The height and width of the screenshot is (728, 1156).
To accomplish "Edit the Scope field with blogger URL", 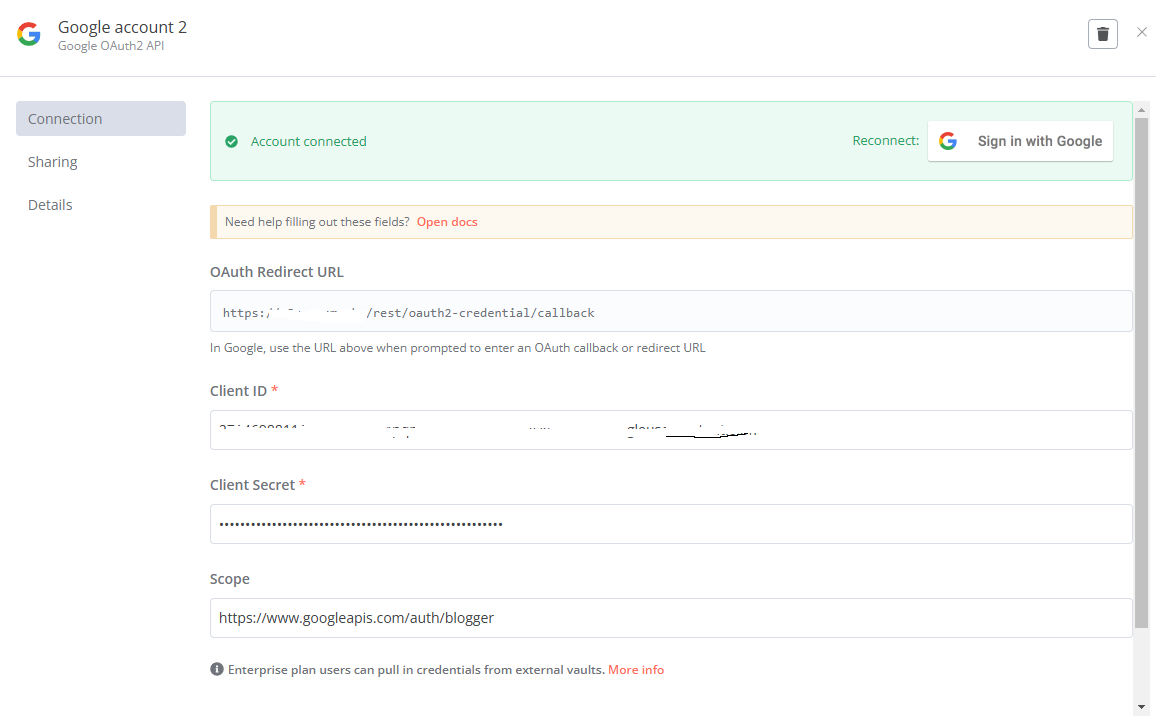I will point(671,618).
